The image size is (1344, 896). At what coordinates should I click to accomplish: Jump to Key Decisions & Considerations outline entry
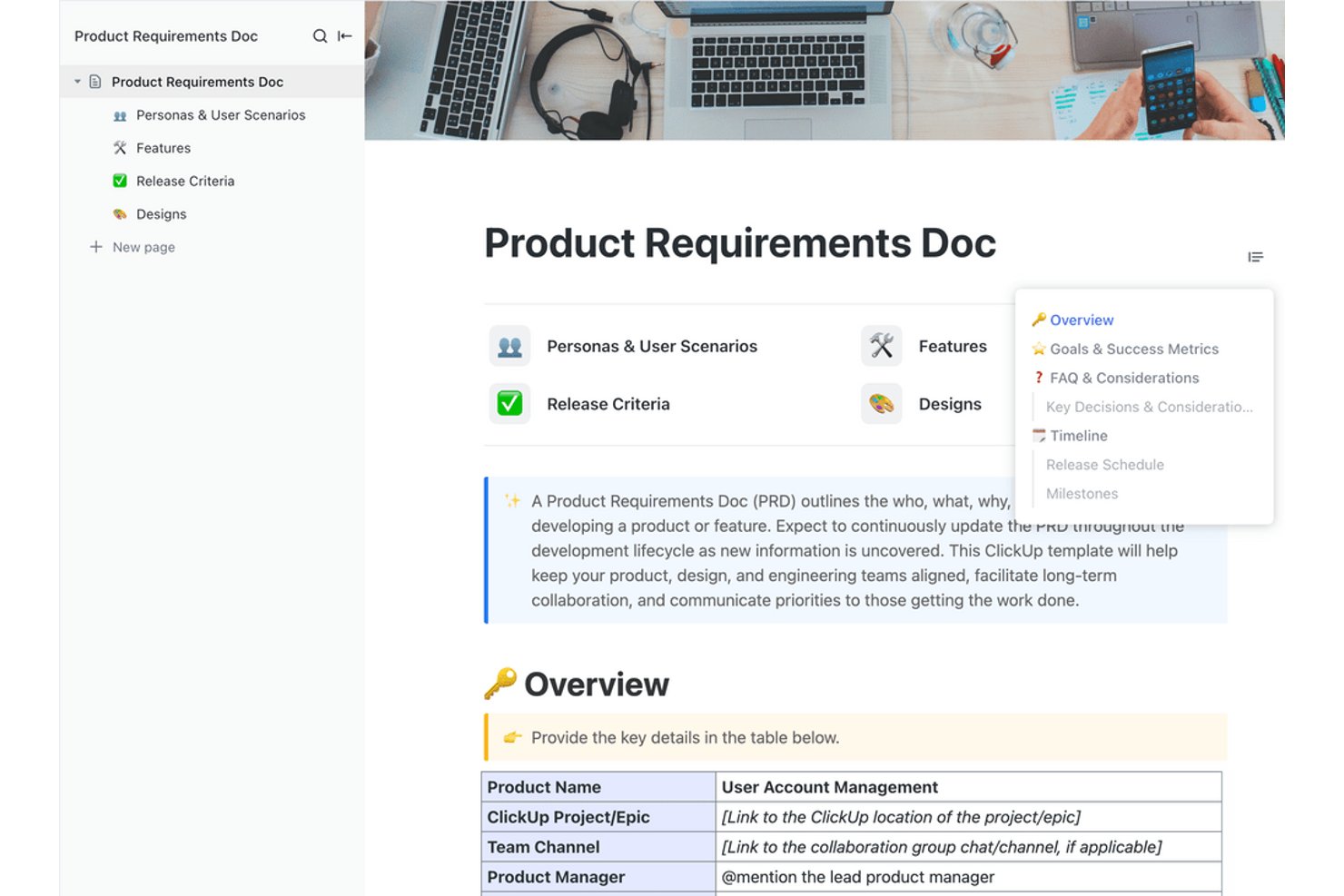point(1149,407)
